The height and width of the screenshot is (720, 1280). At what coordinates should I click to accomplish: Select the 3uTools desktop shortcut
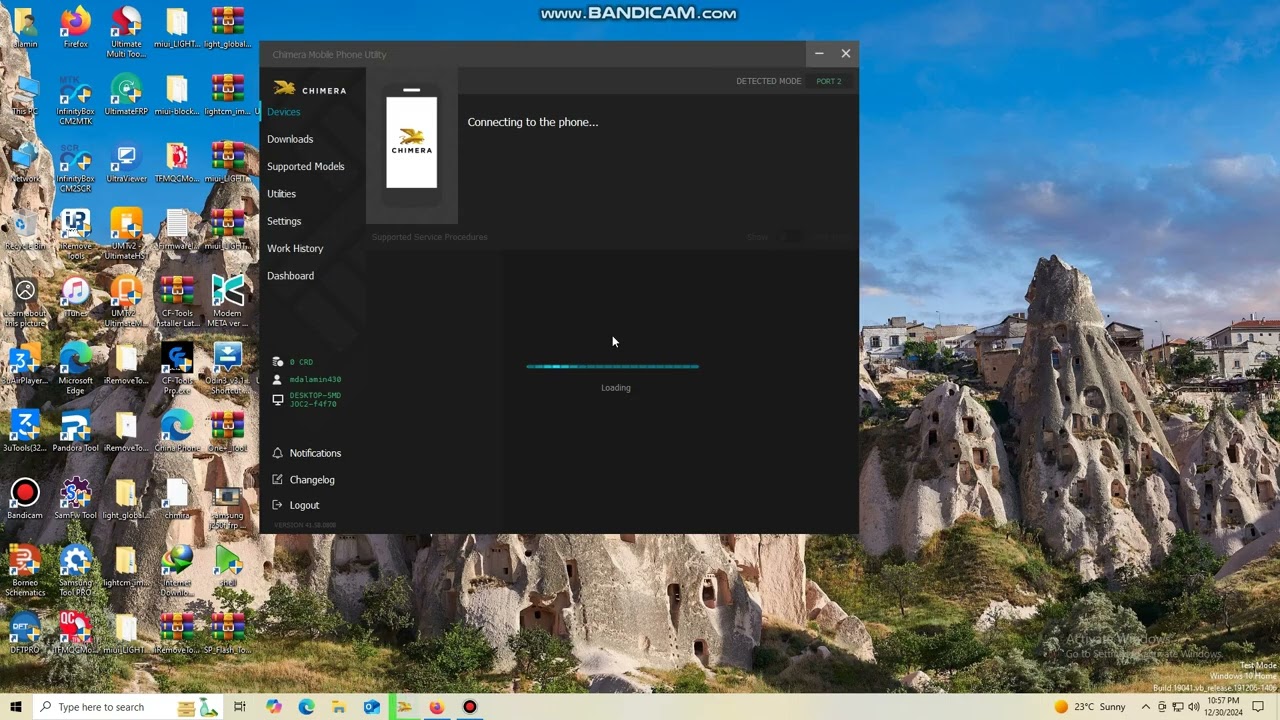pyautogui.click(x=25, y=432)
